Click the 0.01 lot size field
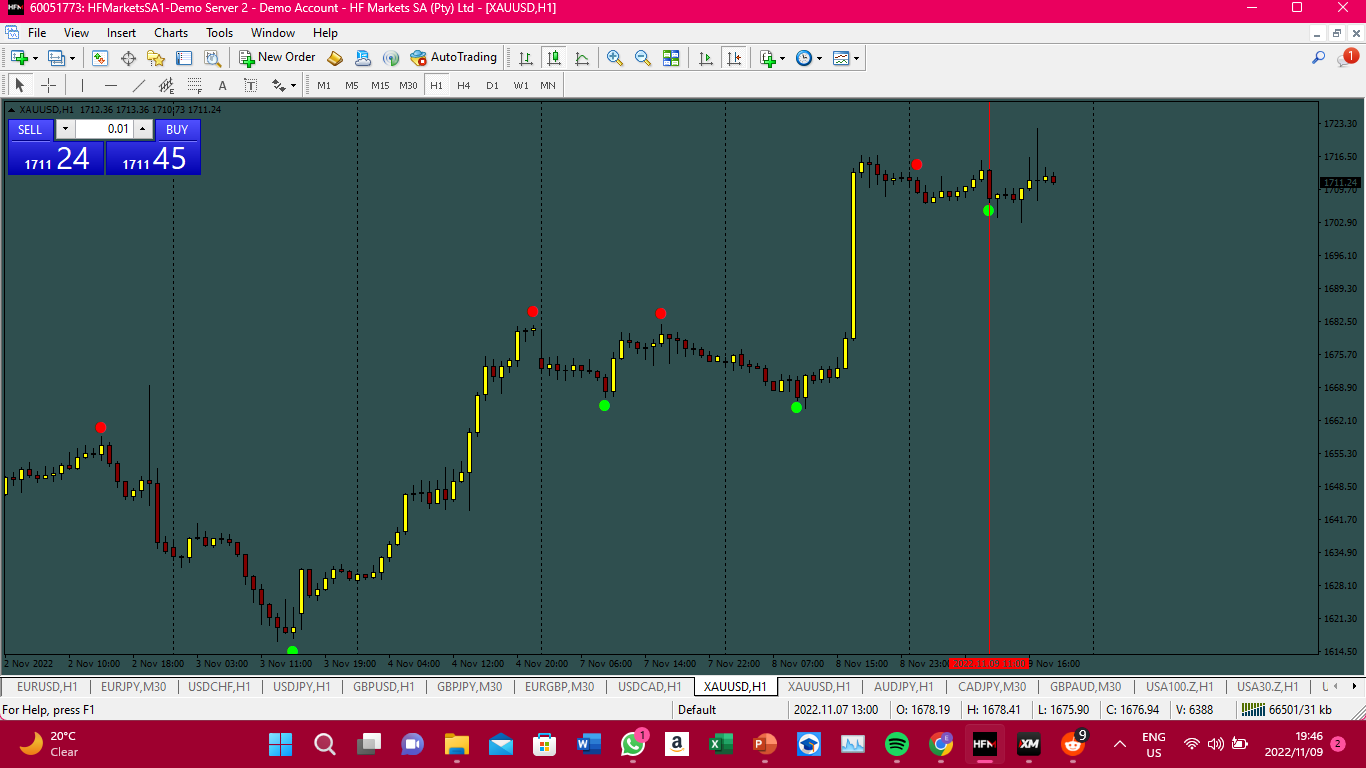This screenshot has width=1366, height=768. pos(104,129)
